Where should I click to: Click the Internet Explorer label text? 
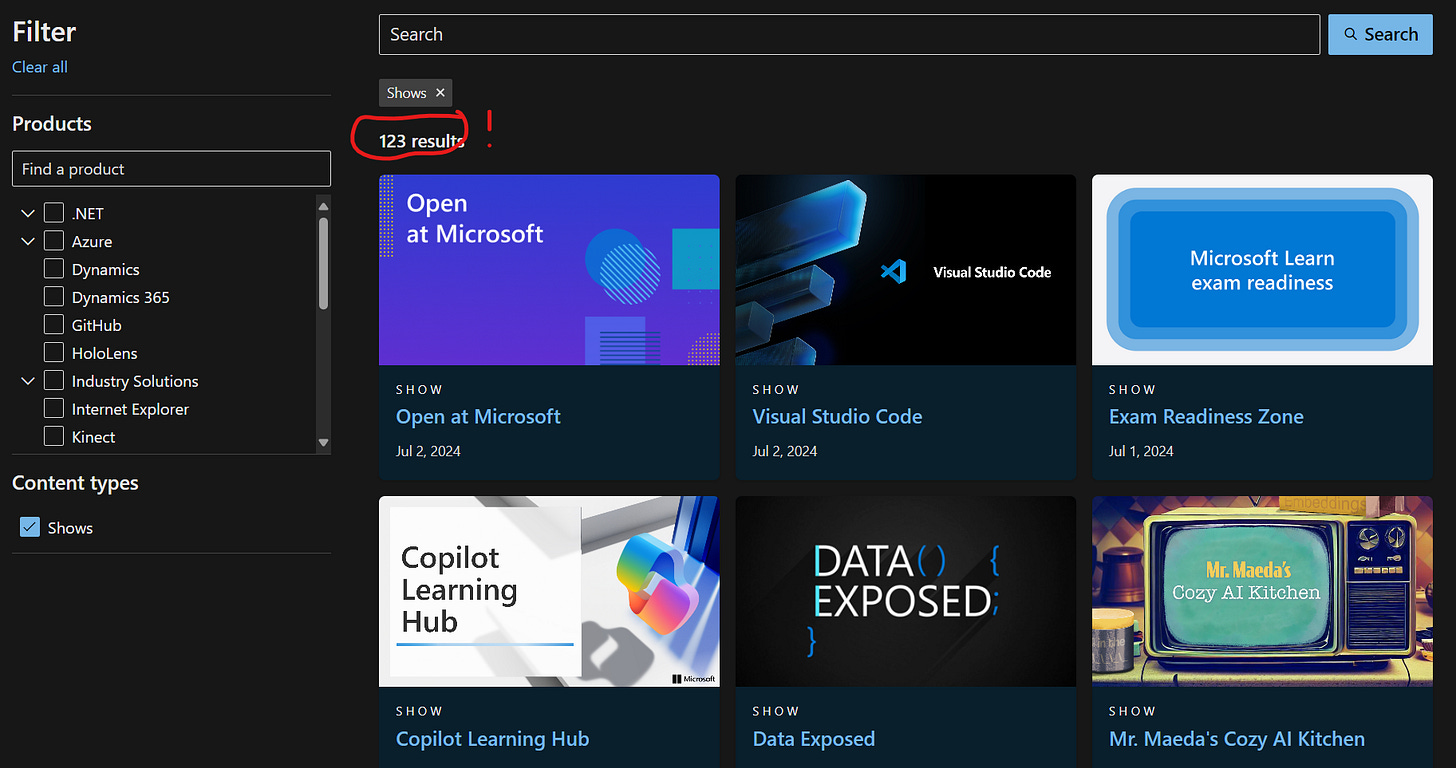(x=130, y=409)
